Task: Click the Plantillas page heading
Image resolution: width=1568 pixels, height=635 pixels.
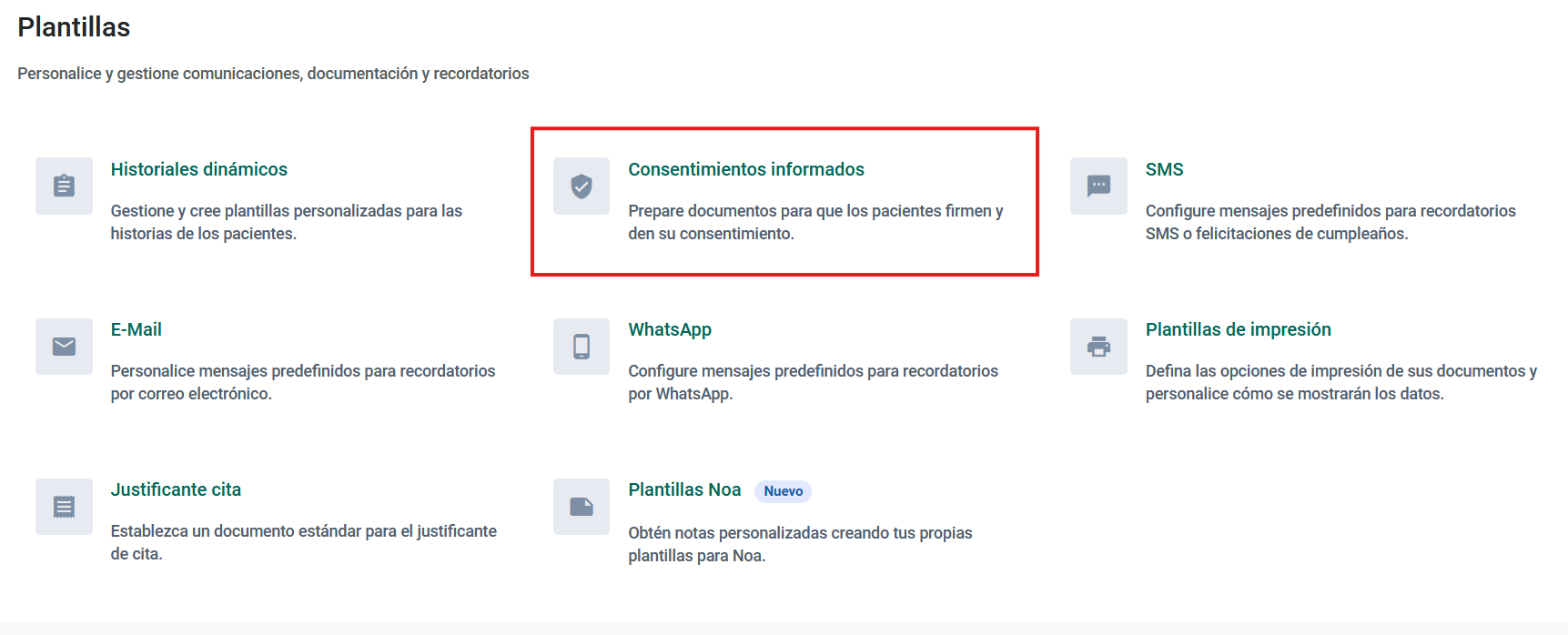Action: (74, 27)
